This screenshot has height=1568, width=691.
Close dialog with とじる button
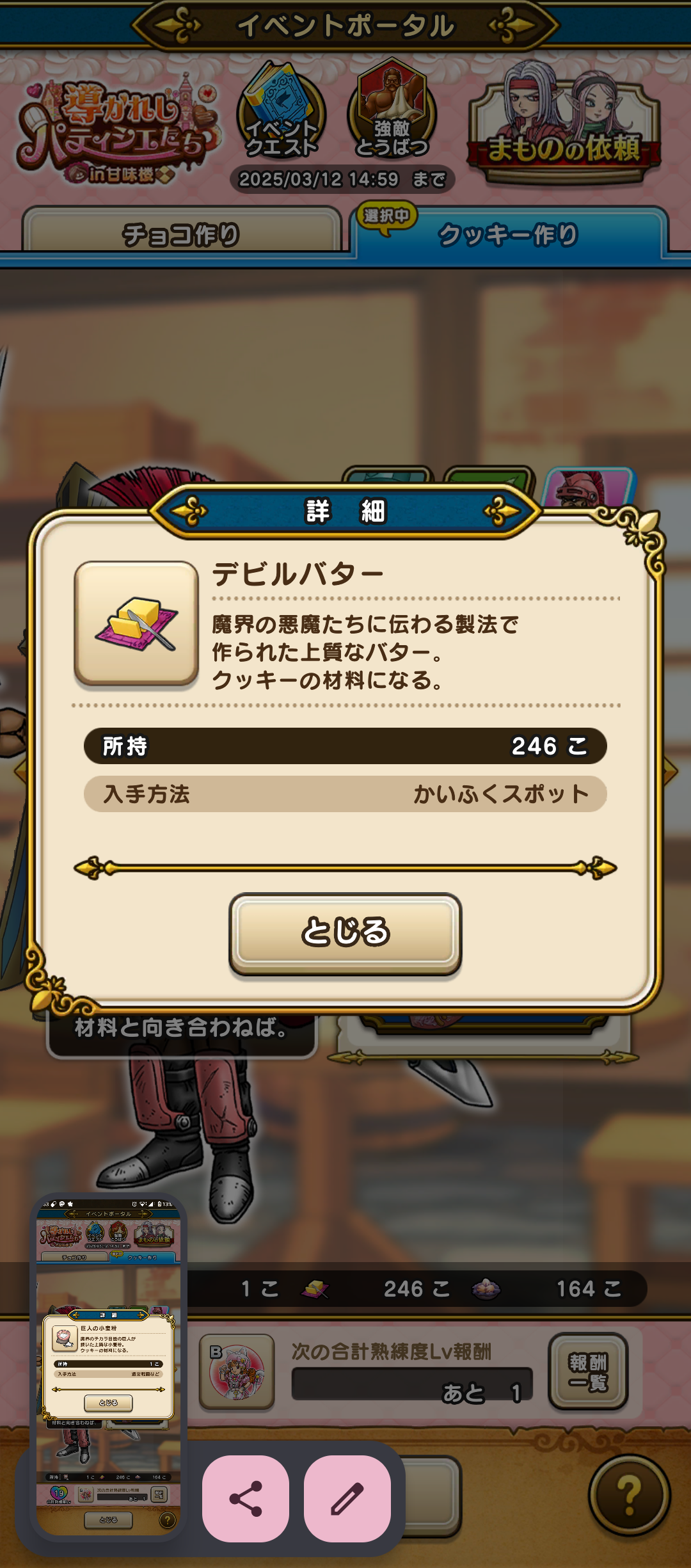click(345, 932)
